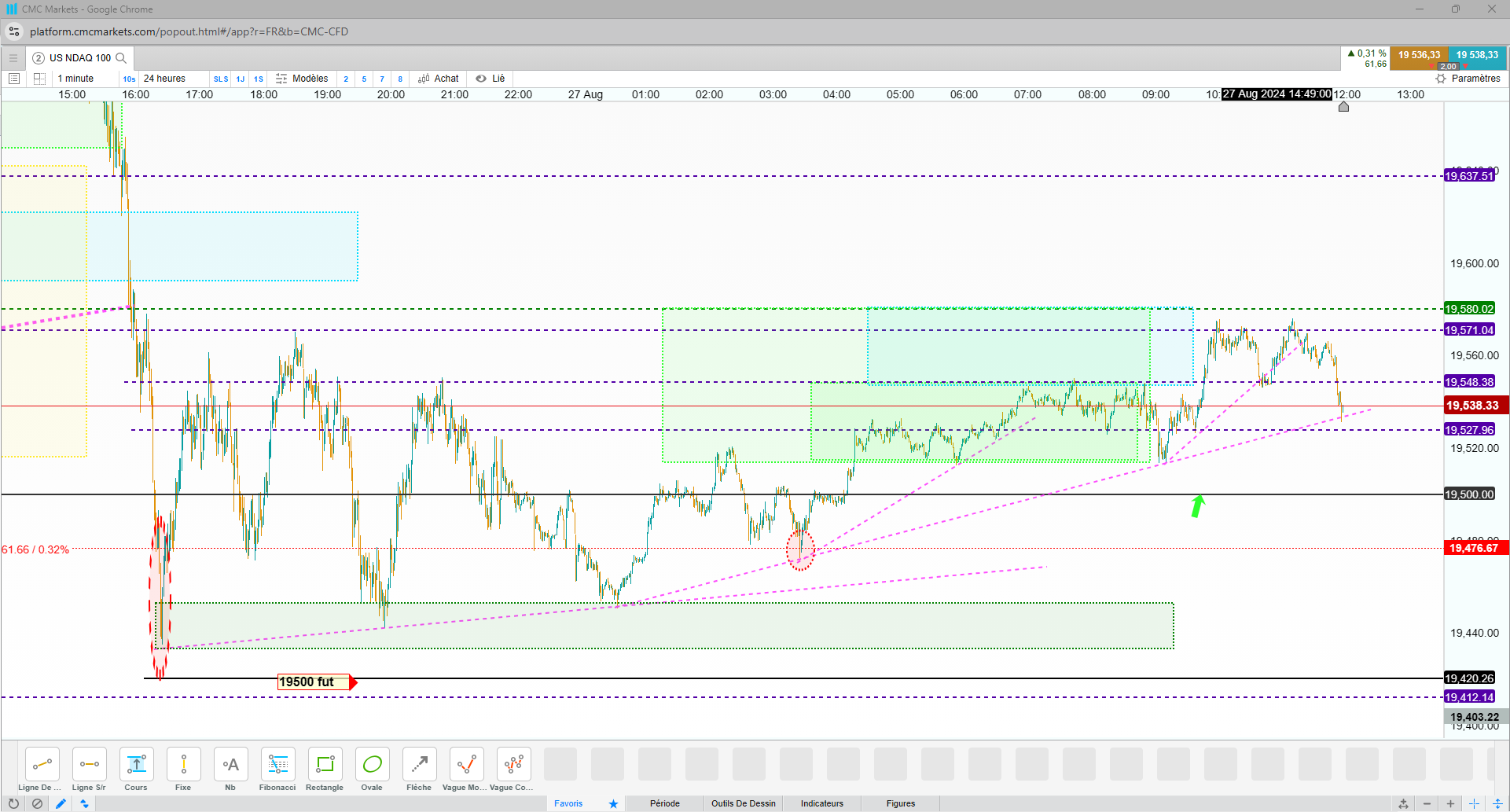Select the Cours price tool
This screenshot has width=1510, height=812.
(x=136, y=770)
